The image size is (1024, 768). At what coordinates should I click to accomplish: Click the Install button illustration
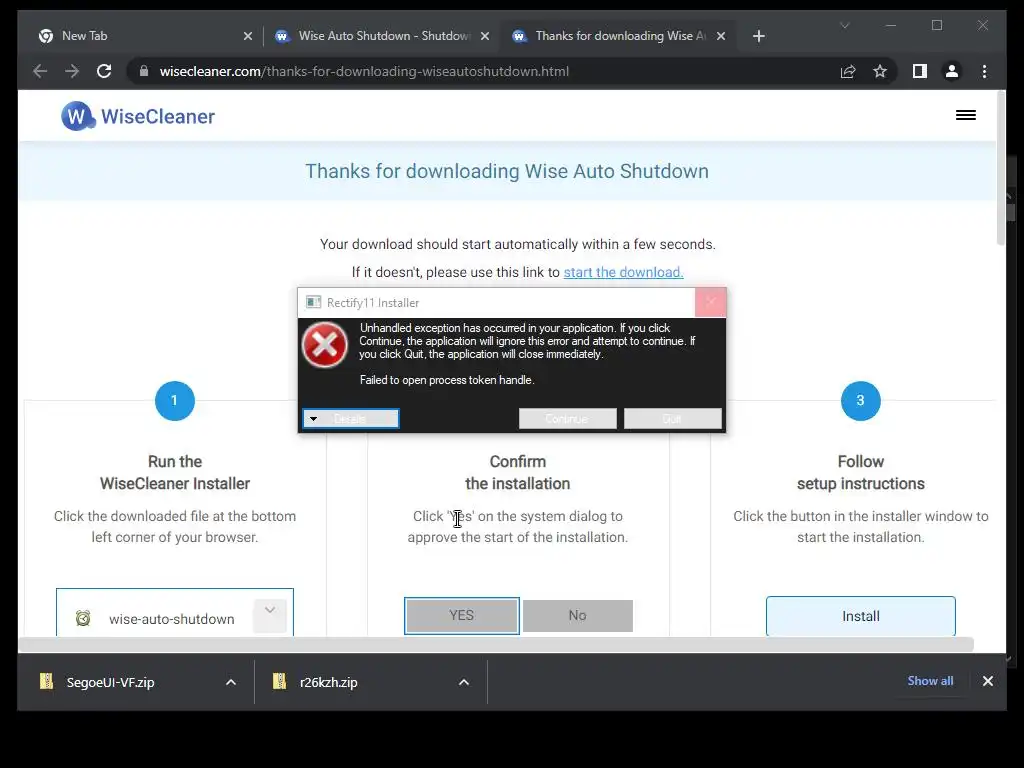(861, 616)
